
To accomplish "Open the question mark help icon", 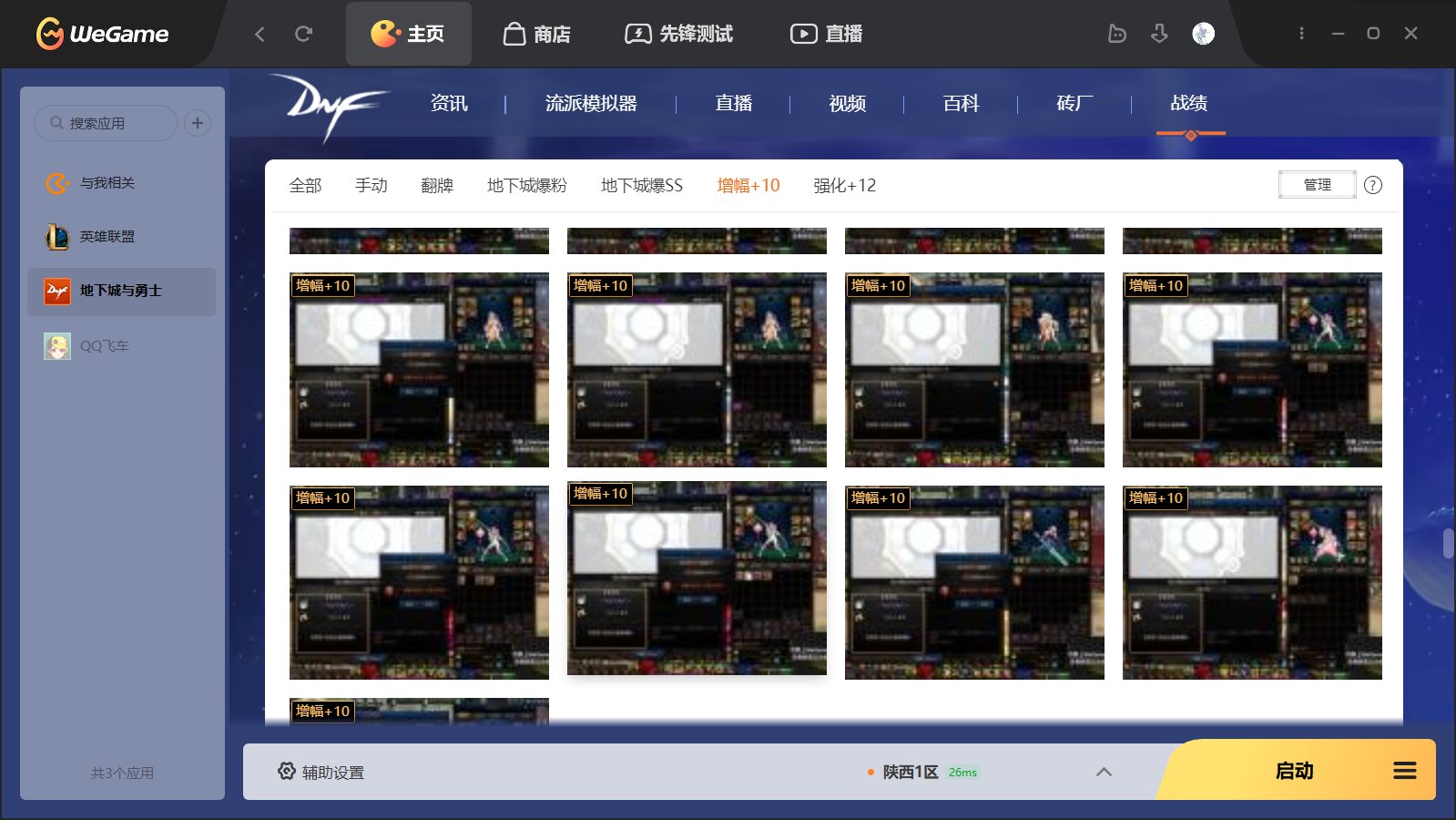I will pyautogui.click(x=1373, y=185).
